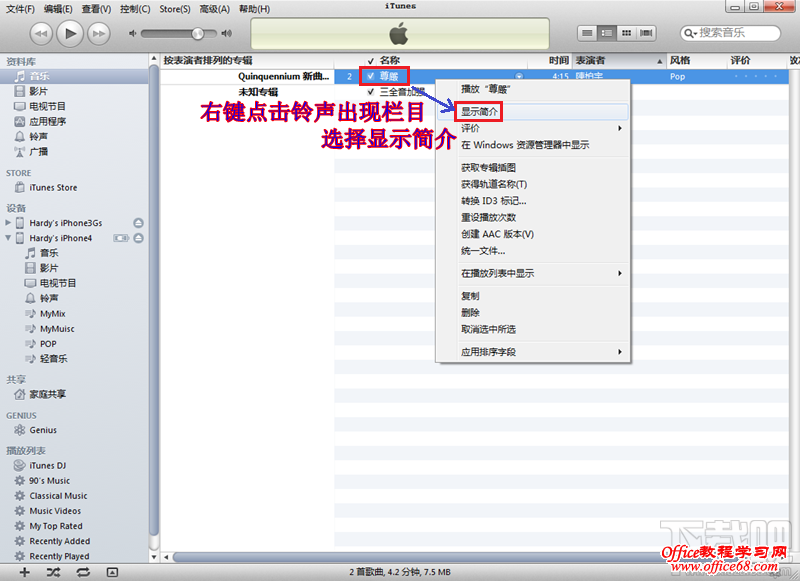The width and height of the screenshot is (800, 581).
Task: Click the add playlist plus button
Action: coord(24,572)
